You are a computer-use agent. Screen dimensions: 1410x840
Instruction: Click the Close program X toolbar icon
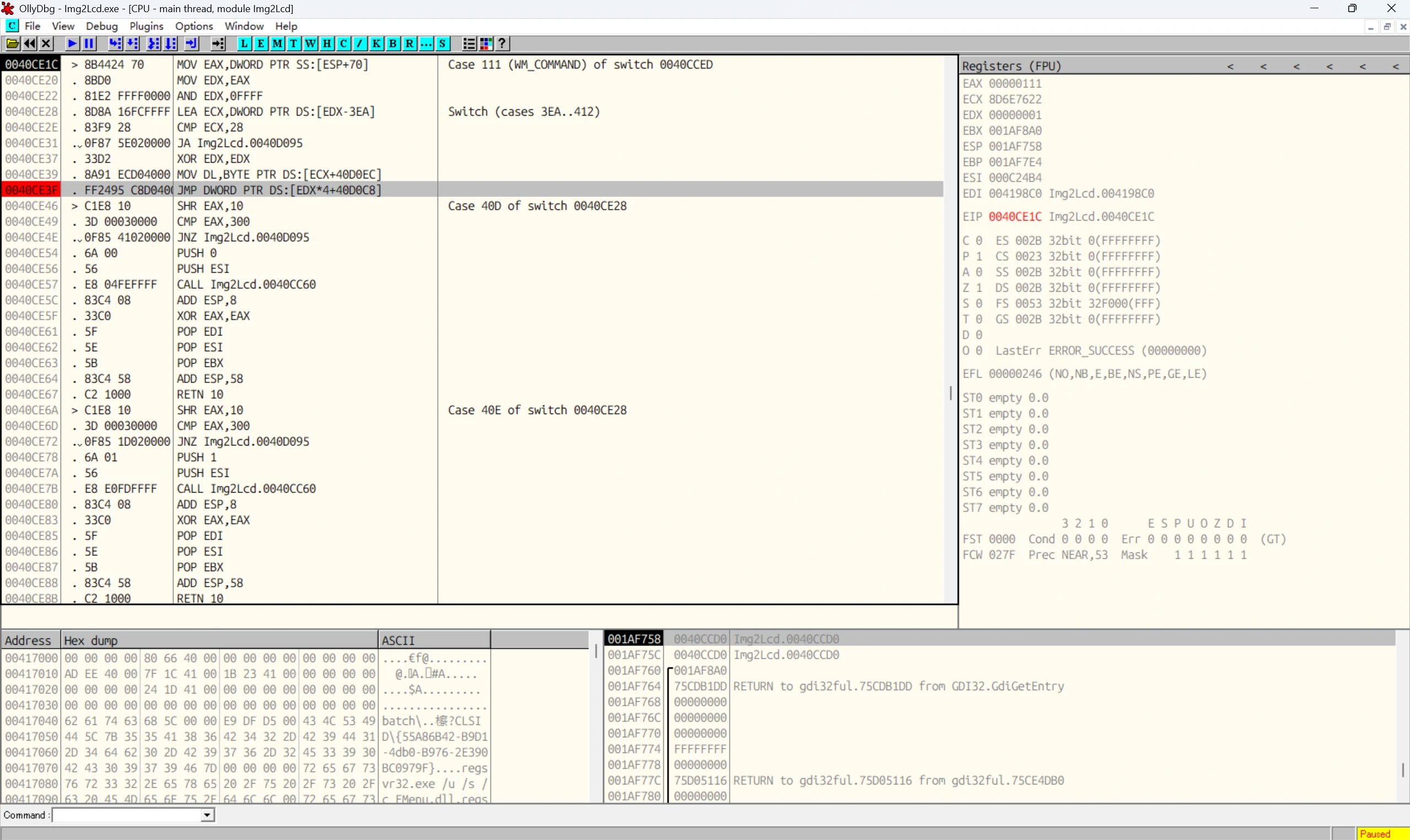pos(46,44)
